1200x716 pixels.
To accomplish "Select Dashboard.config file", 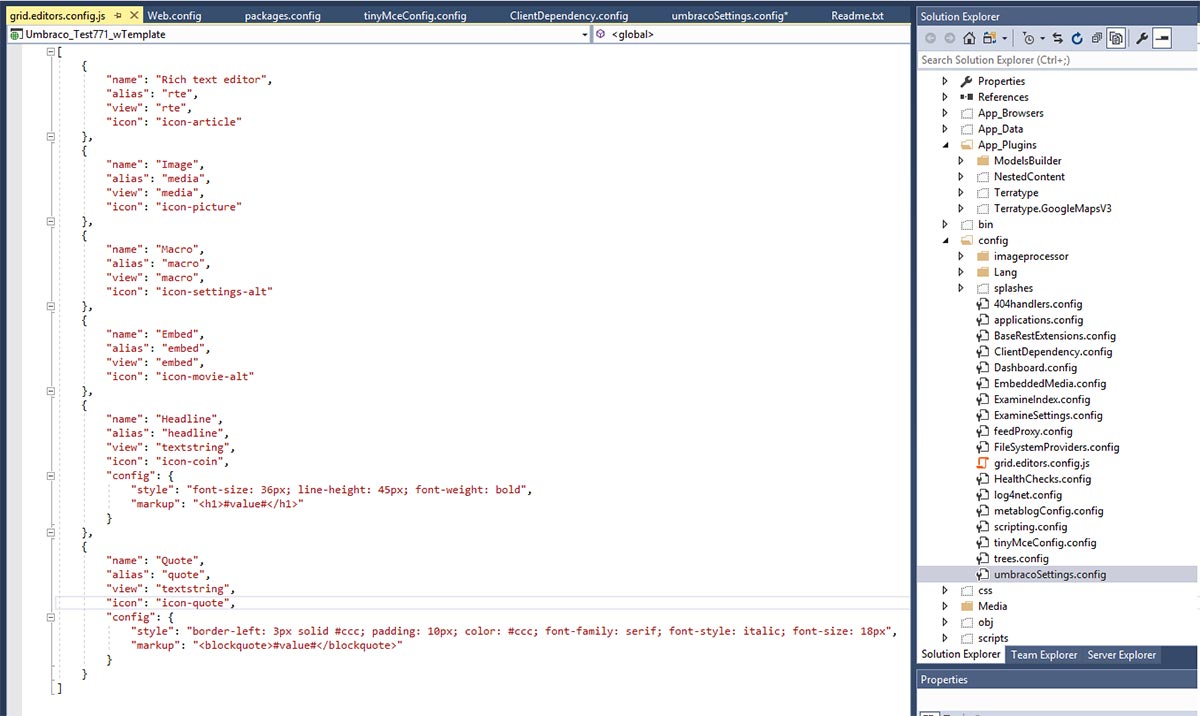I will 1035,368.
